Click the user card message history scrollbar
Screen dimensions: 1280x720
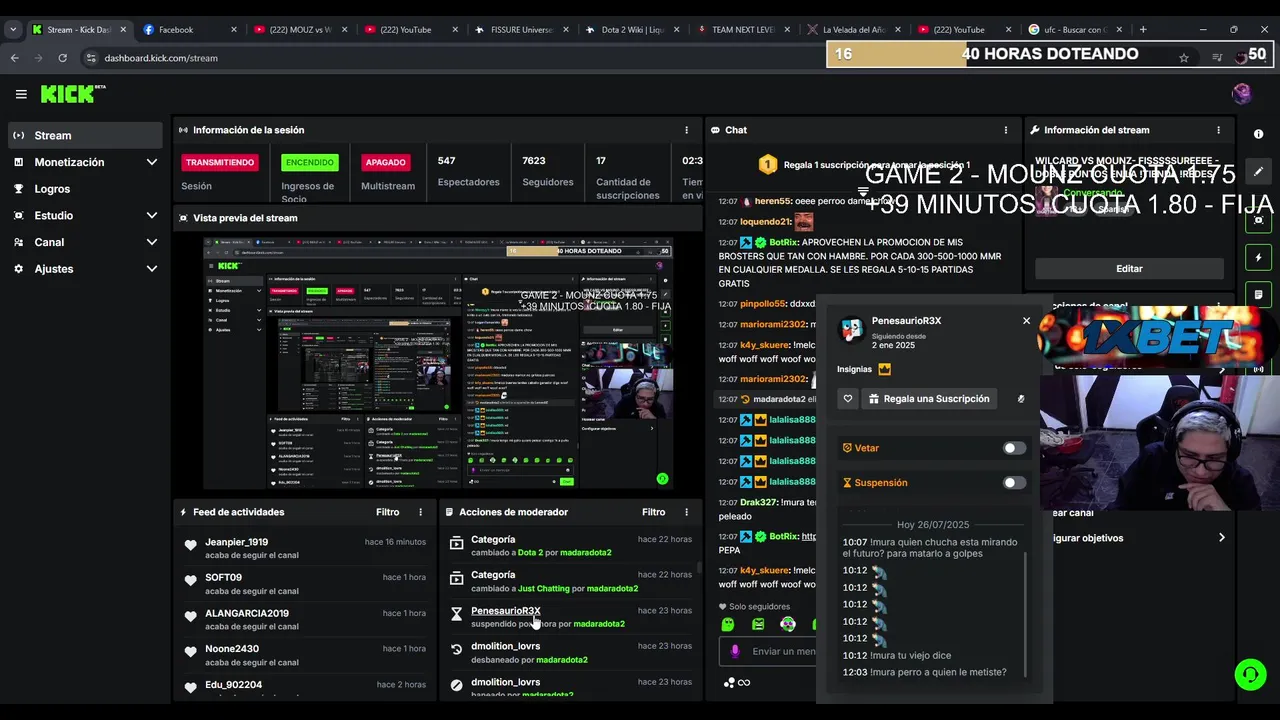point(1026,615)
